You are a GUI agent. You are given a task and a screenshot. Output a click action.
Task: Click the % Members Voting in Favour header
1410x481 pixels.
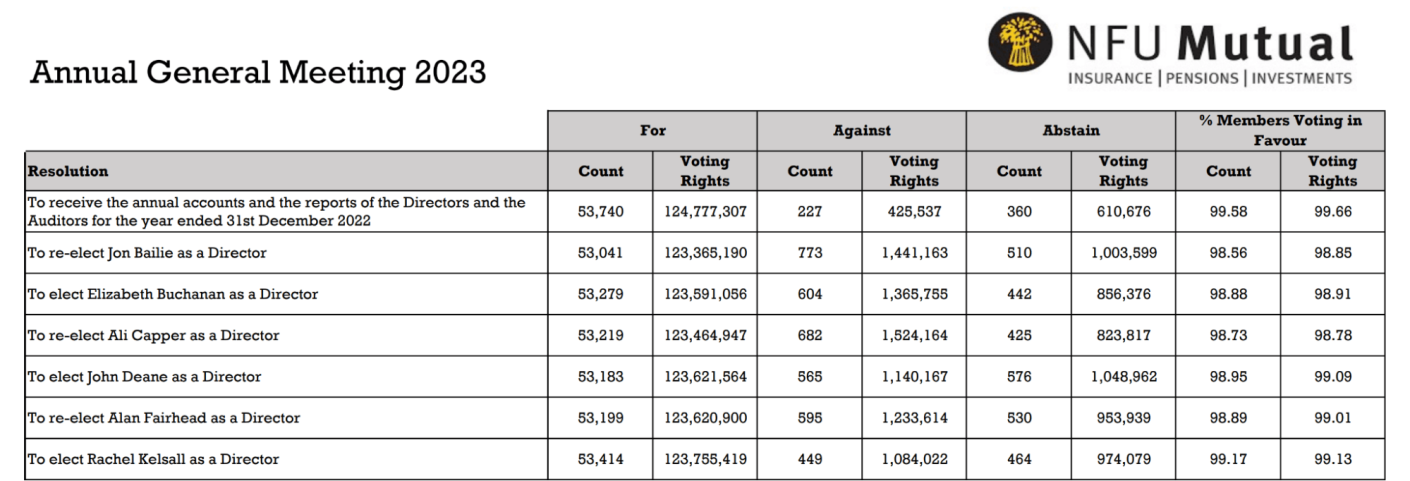pyautogui.click(x=1280, y=130)
